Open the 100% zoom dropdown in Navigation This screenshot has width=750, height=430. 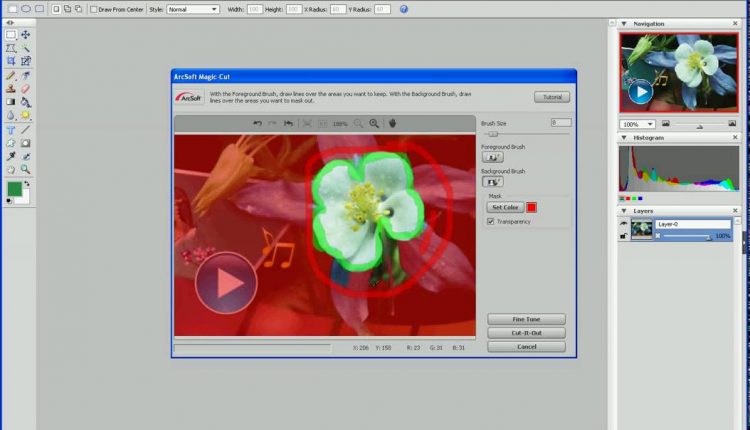637,124
